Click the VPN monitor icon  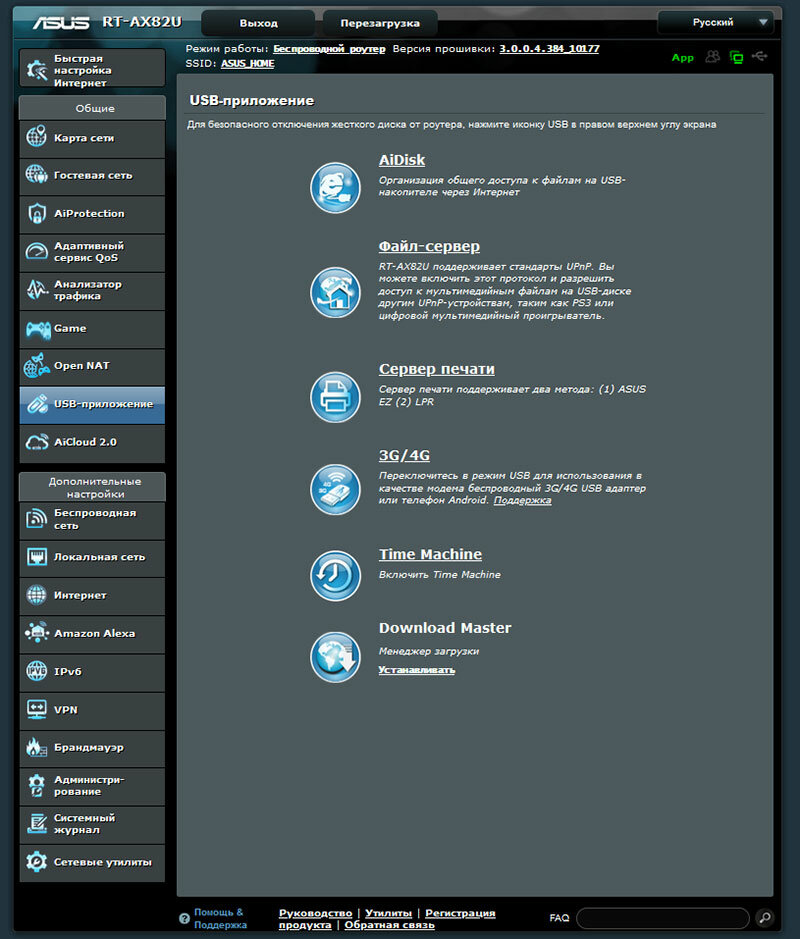click(37, 710)
